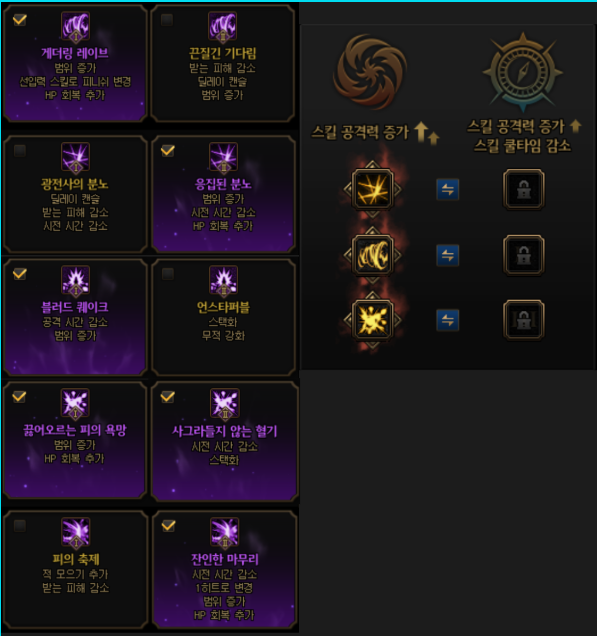Click the 게더링 레이브 skill icon

75,26
